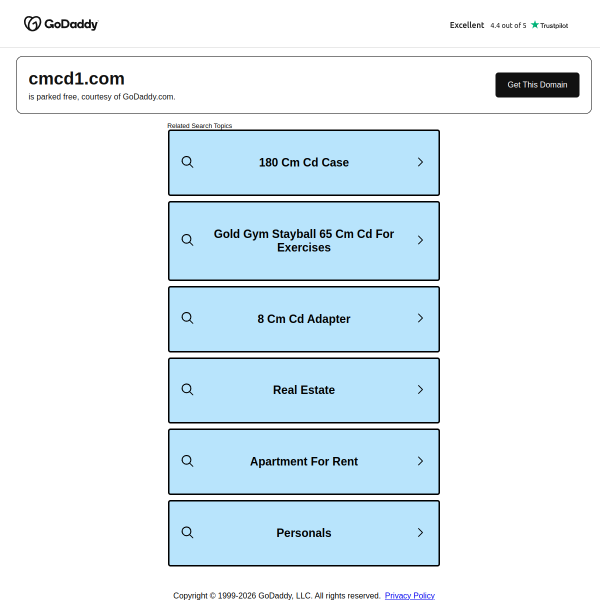The height and width of the screenshot is (600, 600).
Task: Click search icon beside Real Estate
Action: click(187, 390)
